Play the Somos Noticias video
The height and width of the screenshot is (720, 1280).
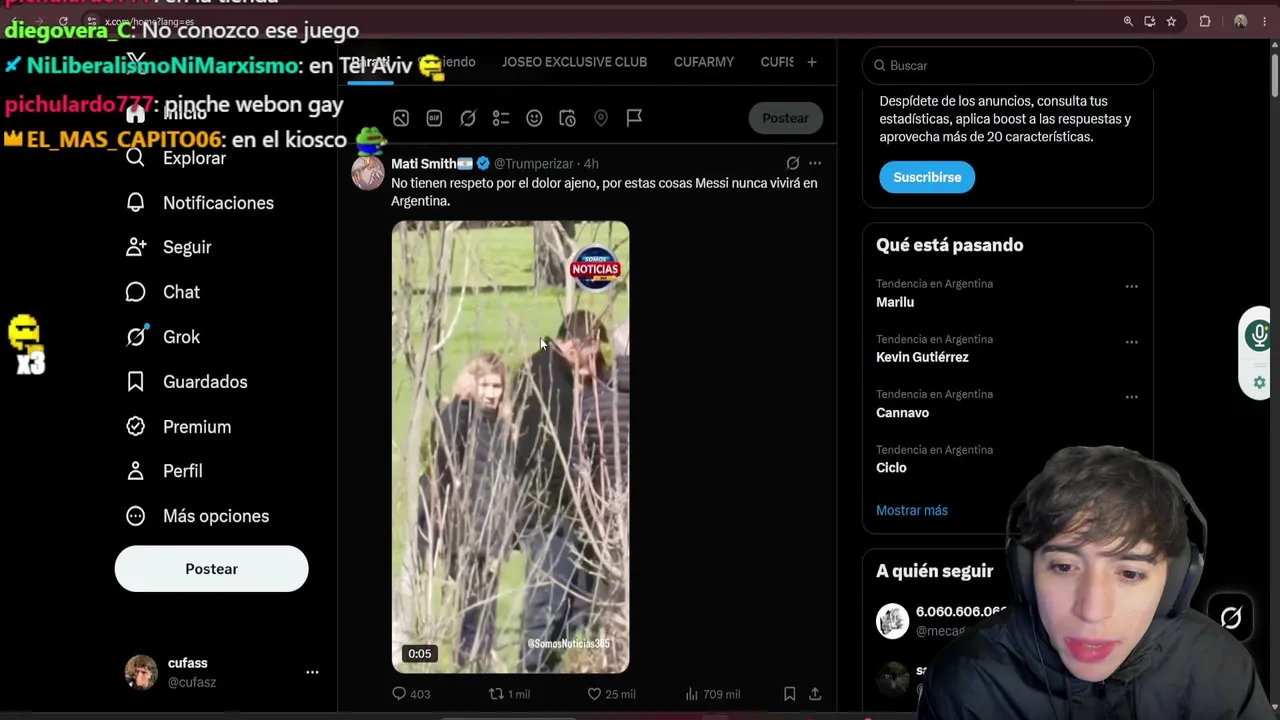(x=510, y=447)
